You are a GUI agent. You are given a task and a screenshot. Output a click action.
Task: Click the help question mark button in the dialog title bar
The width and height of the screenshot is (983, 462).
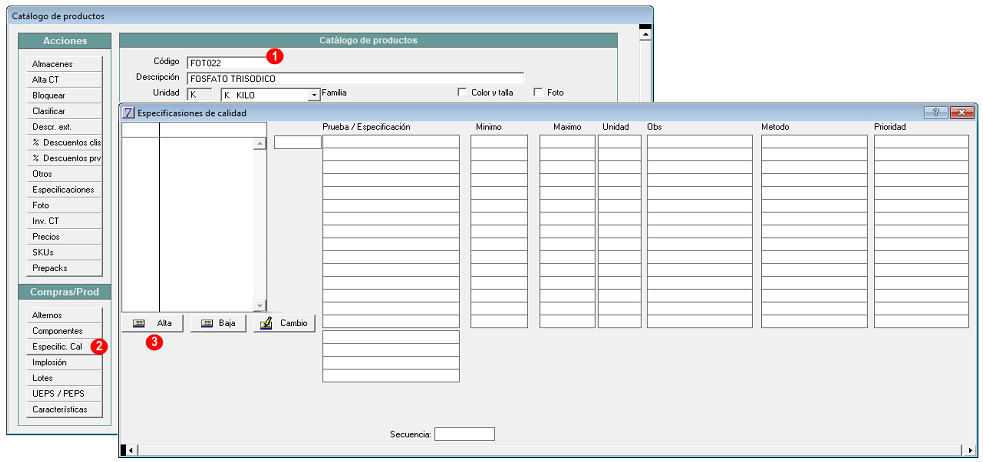(936, 113)
